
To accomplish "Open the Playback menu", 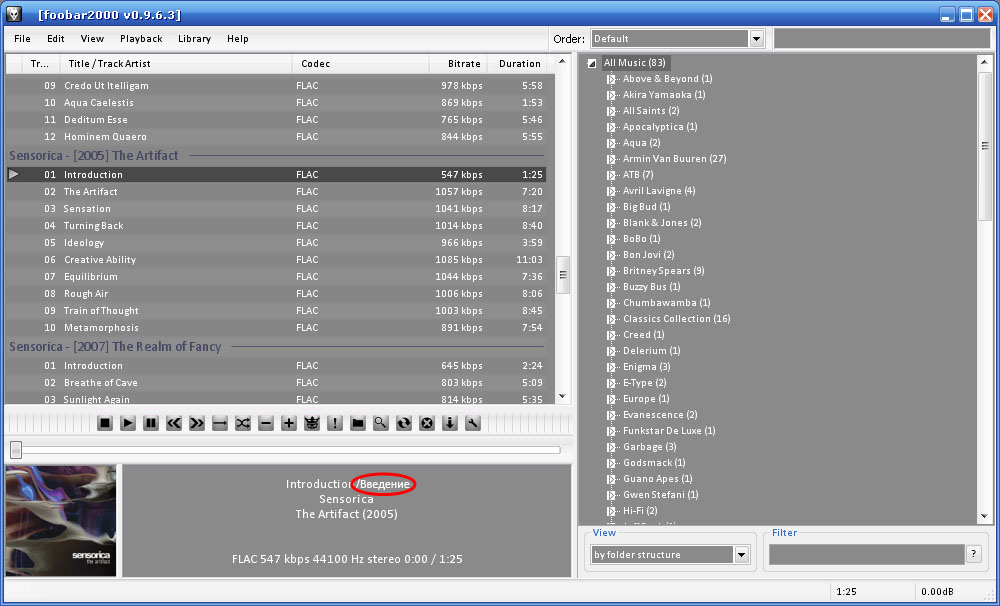I will (141, 39).
